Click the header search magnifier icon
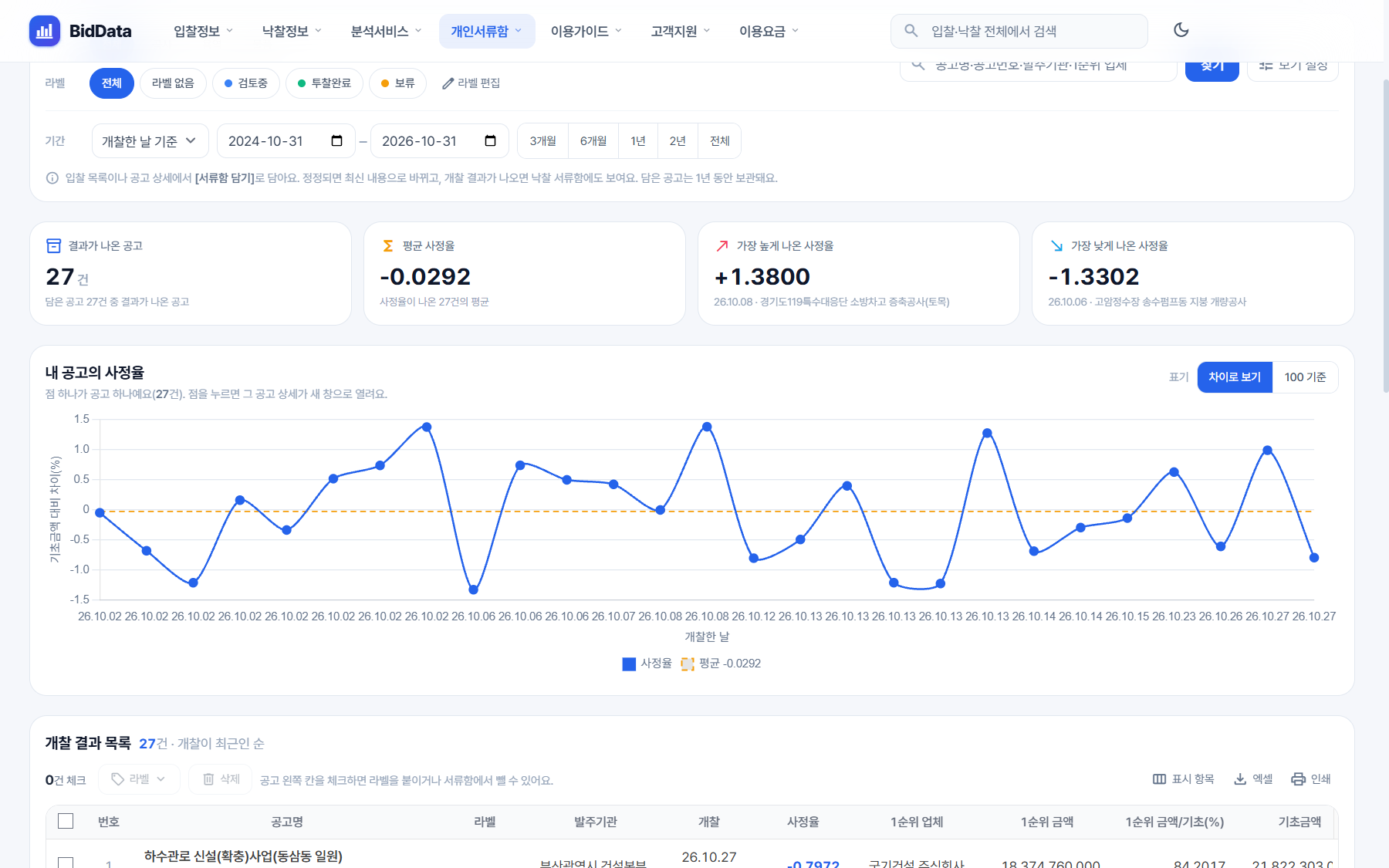The width and height of the screenshot is (1389, 868). click(911, 31)
